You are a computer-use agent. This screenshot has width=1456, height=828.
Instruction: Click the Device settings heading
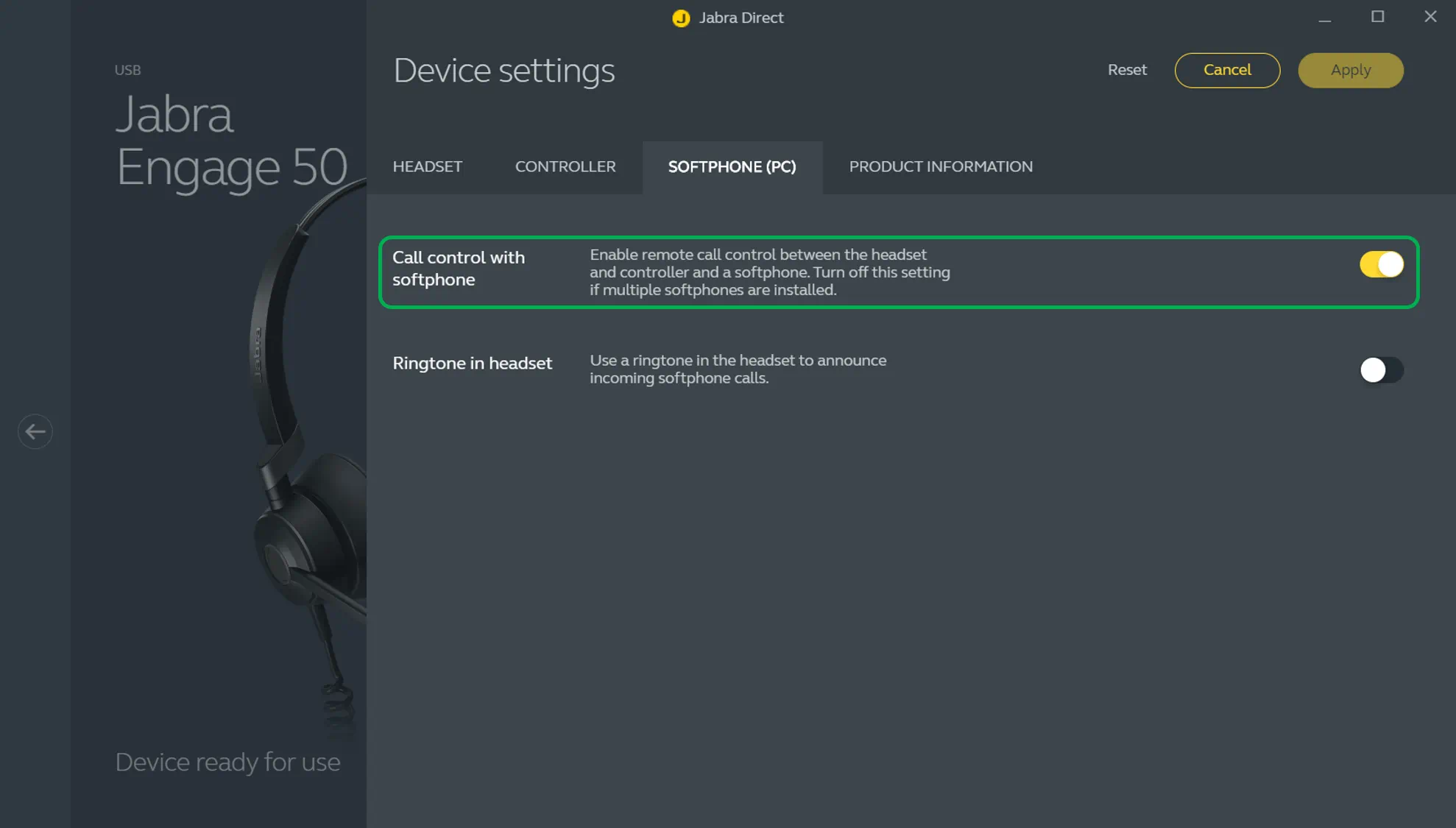(x=503, y=71)
